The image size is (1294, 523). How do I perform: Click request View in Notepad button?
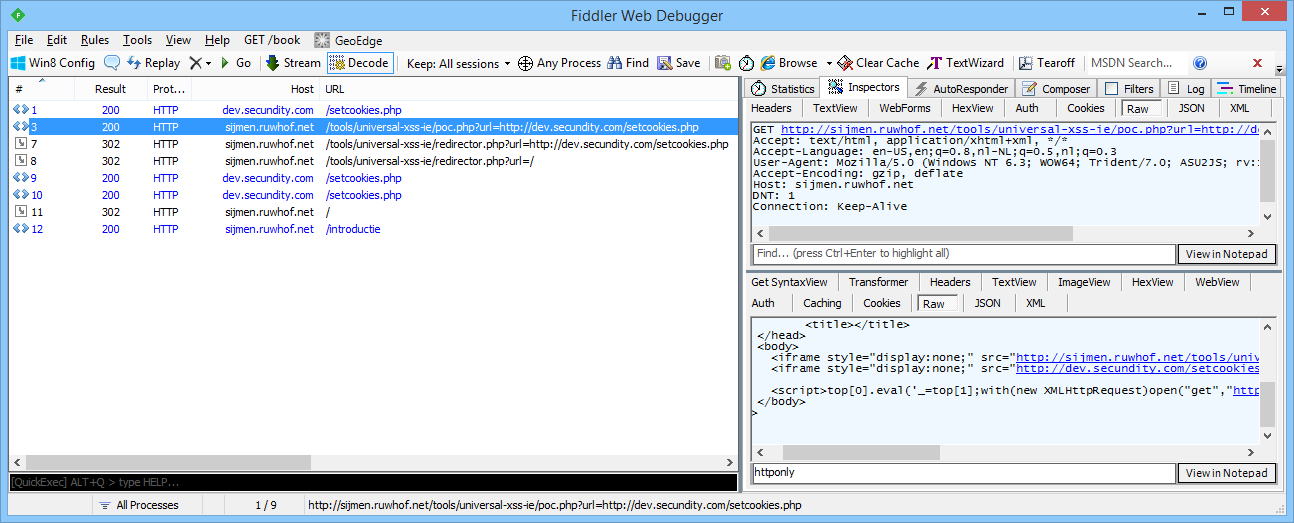[1227, 254]
